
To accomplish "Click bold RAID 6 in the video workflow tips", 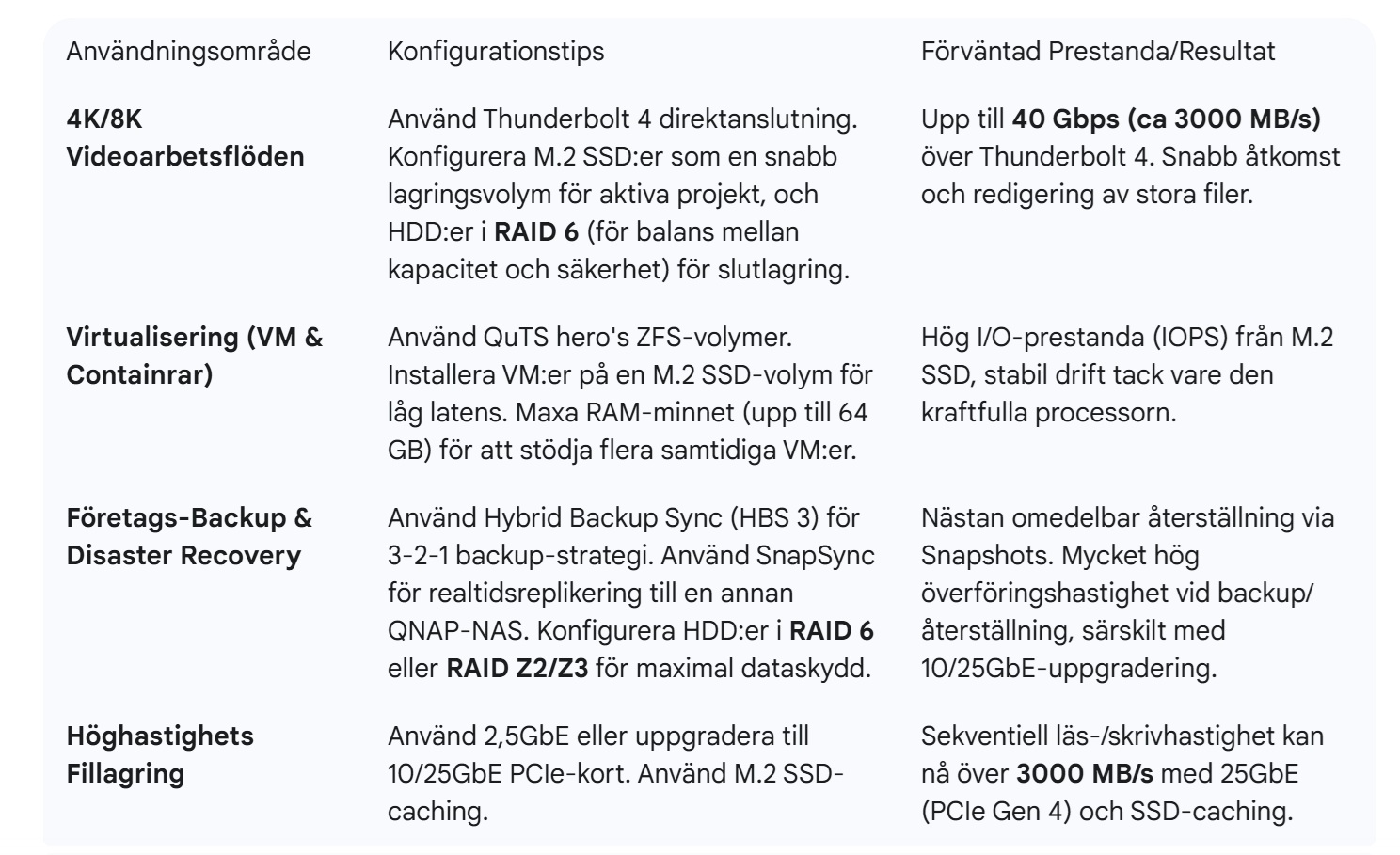I will point(536,232).
